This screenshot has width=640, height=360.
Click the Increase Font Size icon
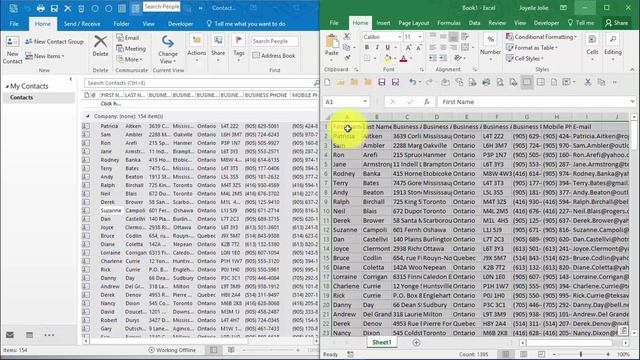point(408,47)
